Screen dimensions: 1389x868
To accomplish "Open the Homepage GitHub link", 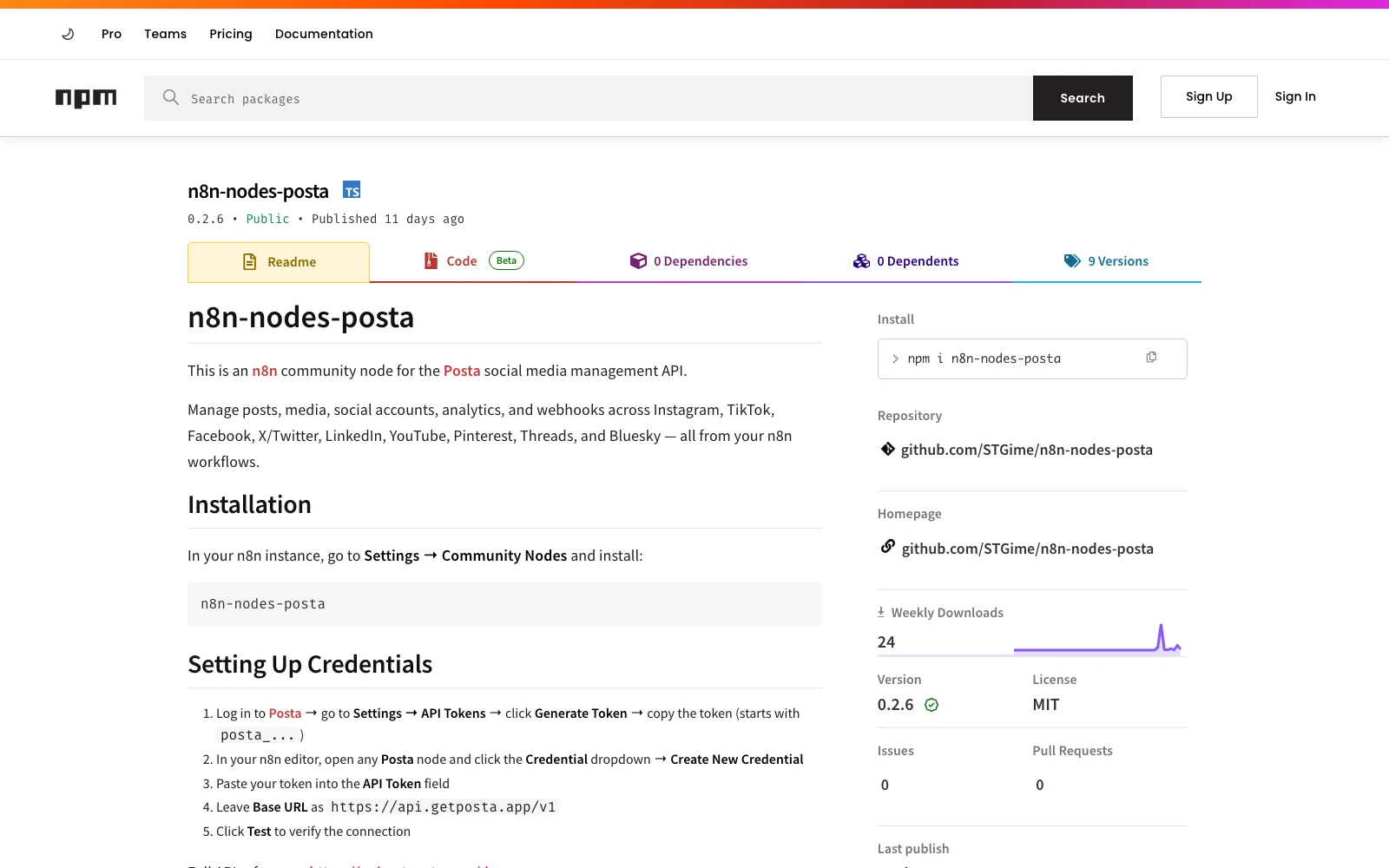I will 1028,549.
